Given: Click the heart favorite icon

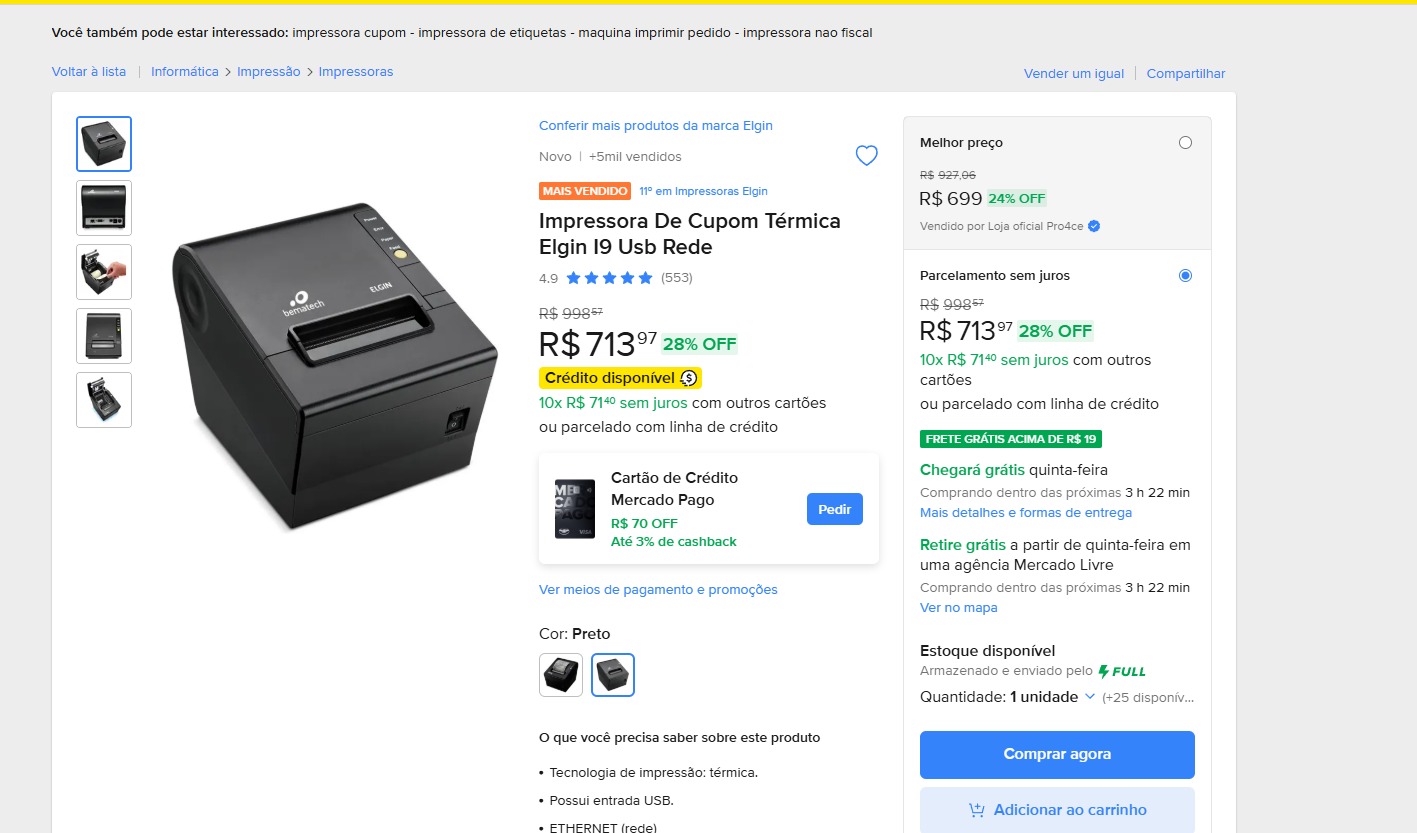Looking at the screenshot, I should pos(866,156).
